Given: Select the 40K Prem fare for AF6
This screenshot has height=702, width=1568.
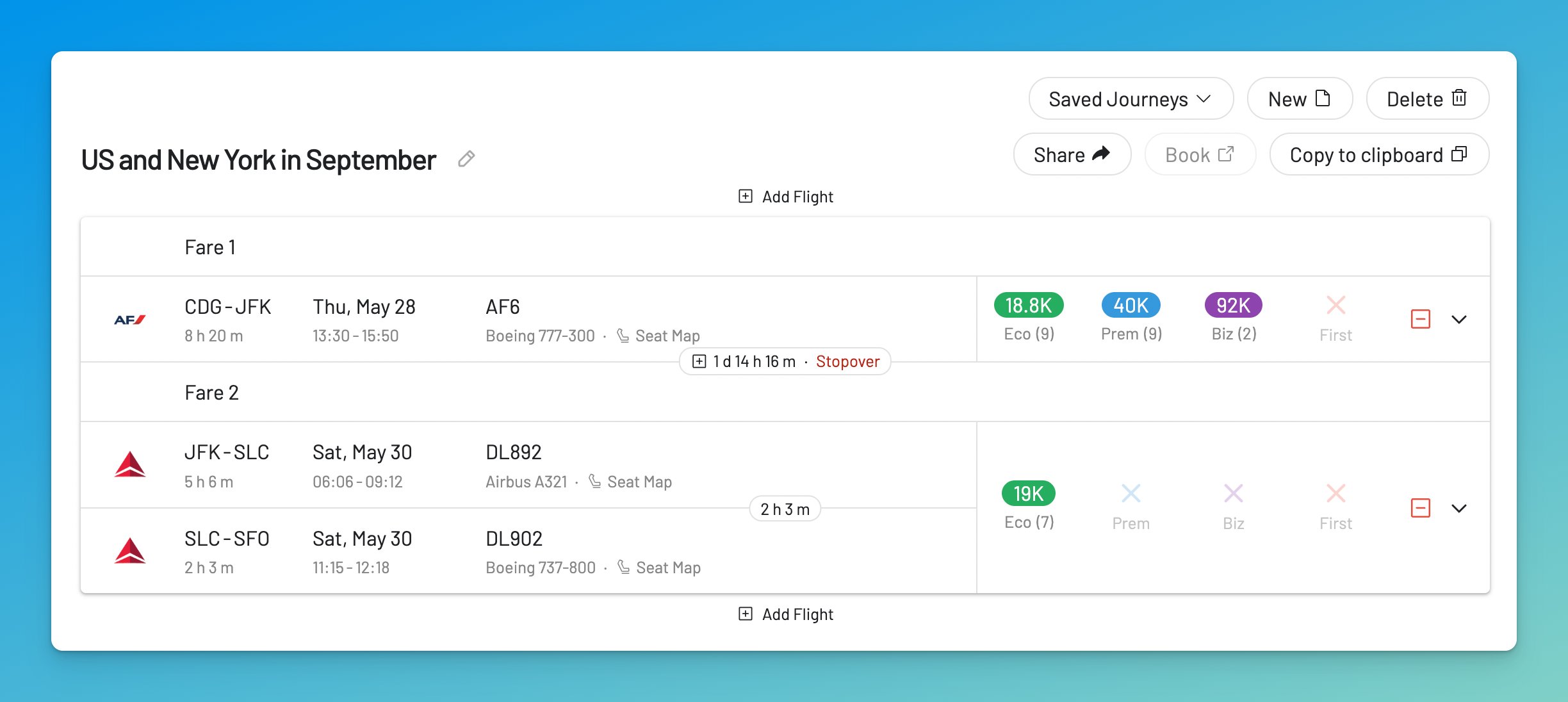Looking at the screenshot, I should [1131, 306].
